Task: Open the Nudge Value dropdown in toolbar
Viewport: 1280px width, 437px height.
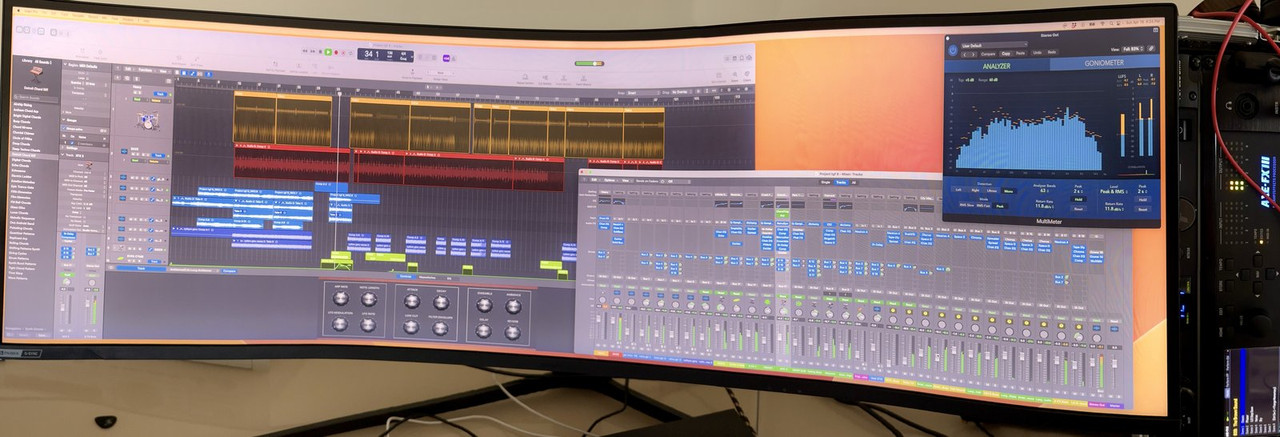Action: [x=439, y=73]
